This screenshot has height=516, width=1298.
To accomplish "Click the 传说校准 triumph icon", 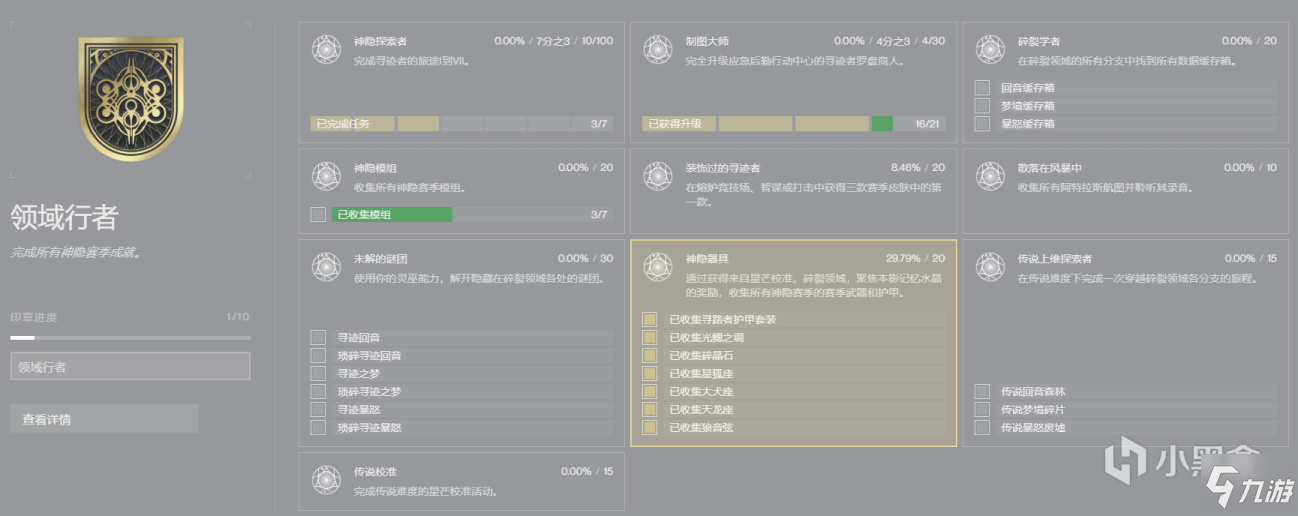I will [326, 480].
